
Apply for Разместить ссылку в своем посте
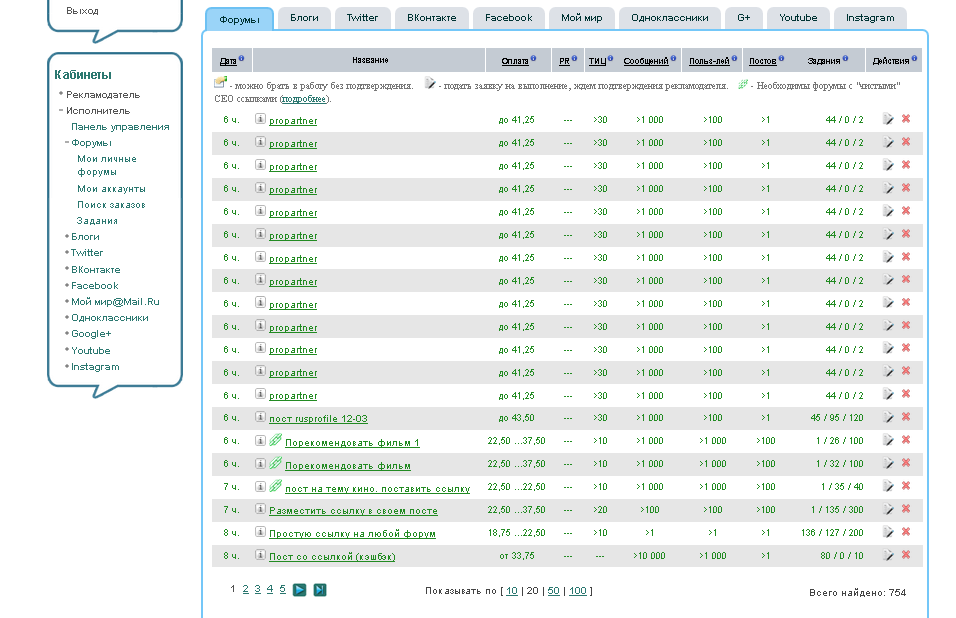click(888, 510)
